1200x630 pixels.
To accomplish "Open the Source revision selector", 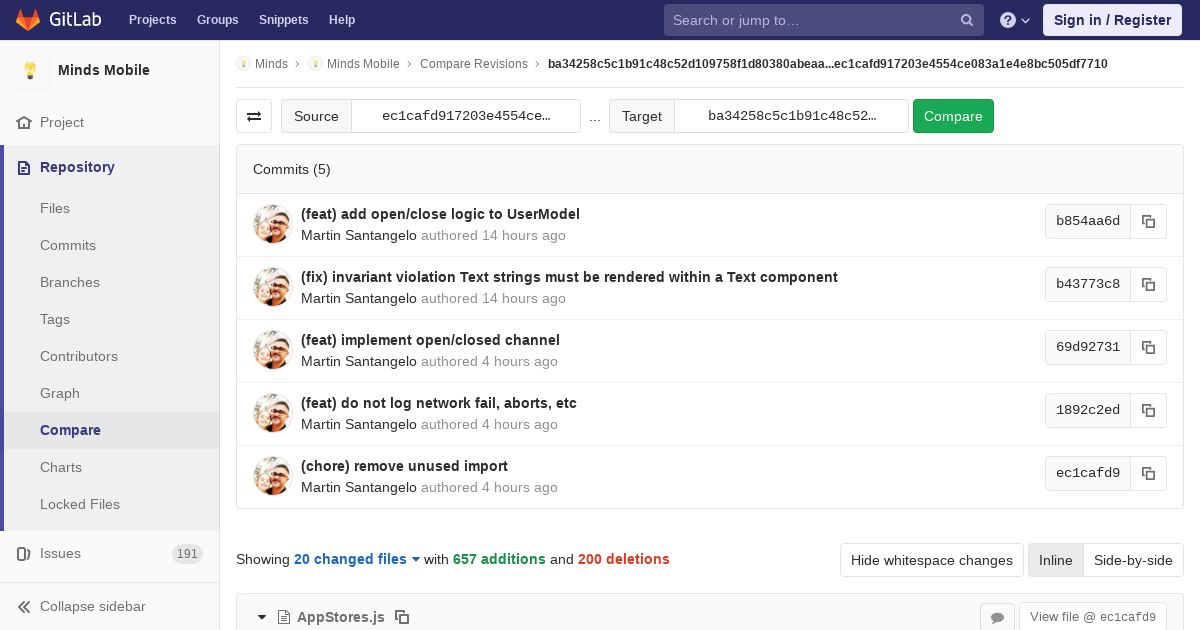I will [466, 116].
